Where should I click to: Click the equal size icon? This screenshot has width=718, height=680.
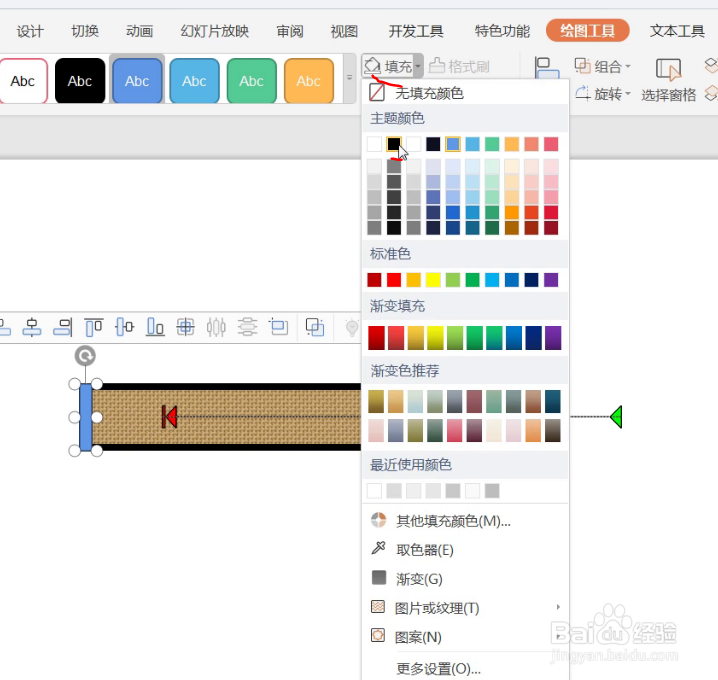279,327
